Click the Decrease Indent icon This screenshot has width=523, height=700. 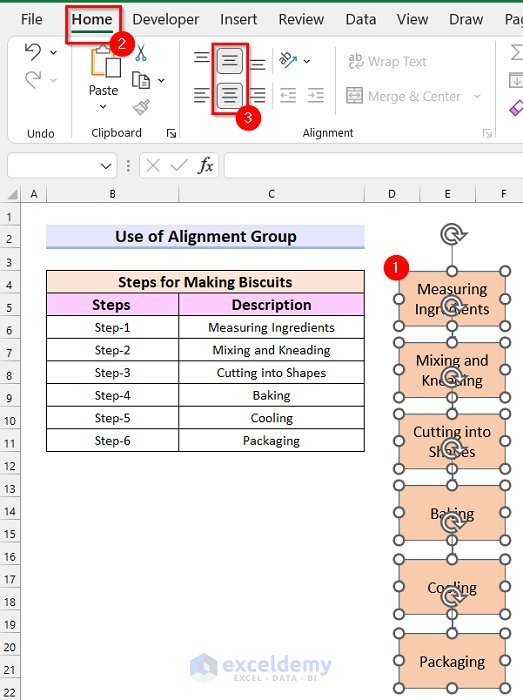[x=288, y=96]
